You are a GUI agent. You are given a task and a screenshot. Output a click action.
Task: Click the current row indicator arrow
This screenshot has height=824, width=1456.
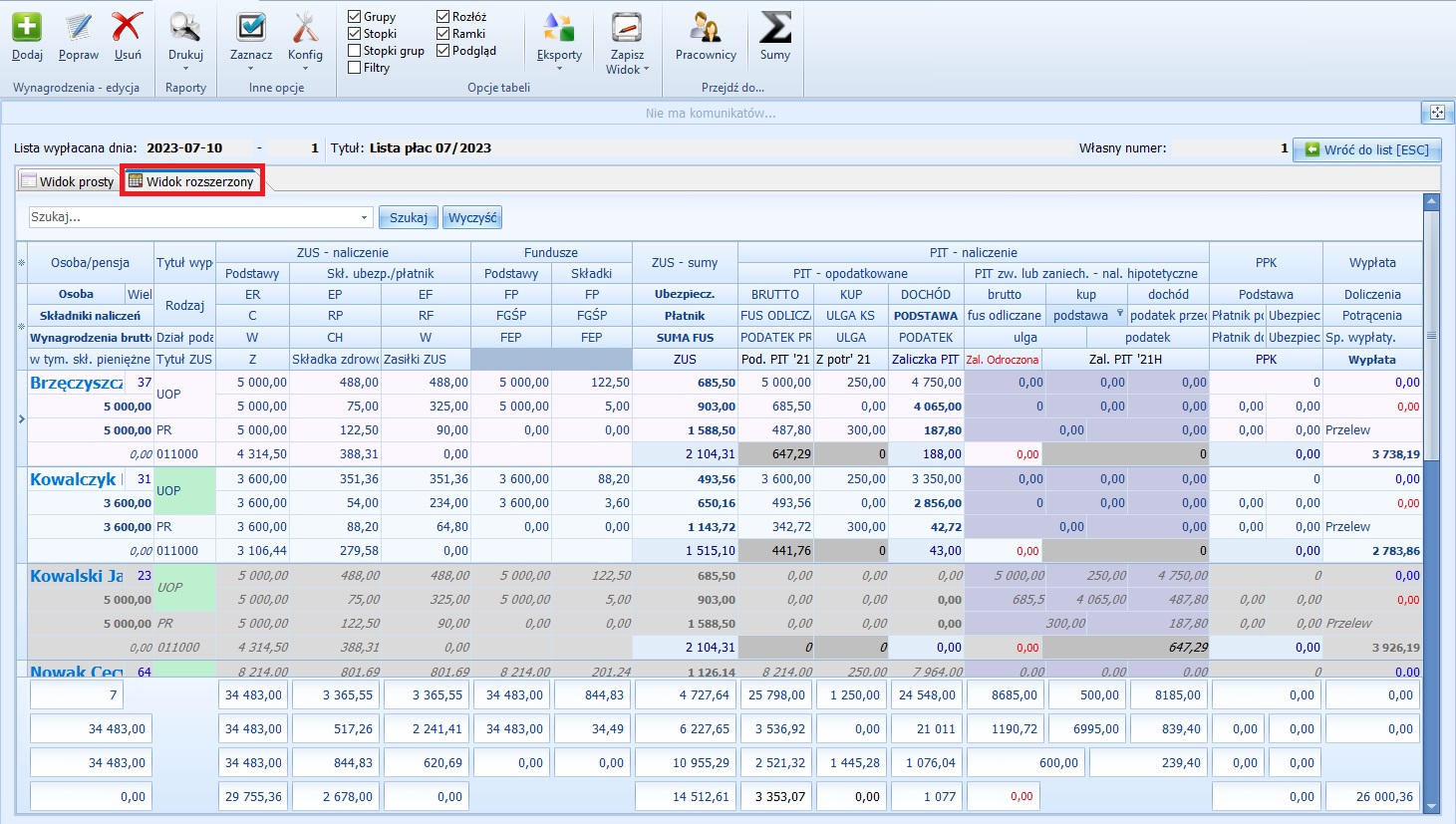(x=22, y=419)
